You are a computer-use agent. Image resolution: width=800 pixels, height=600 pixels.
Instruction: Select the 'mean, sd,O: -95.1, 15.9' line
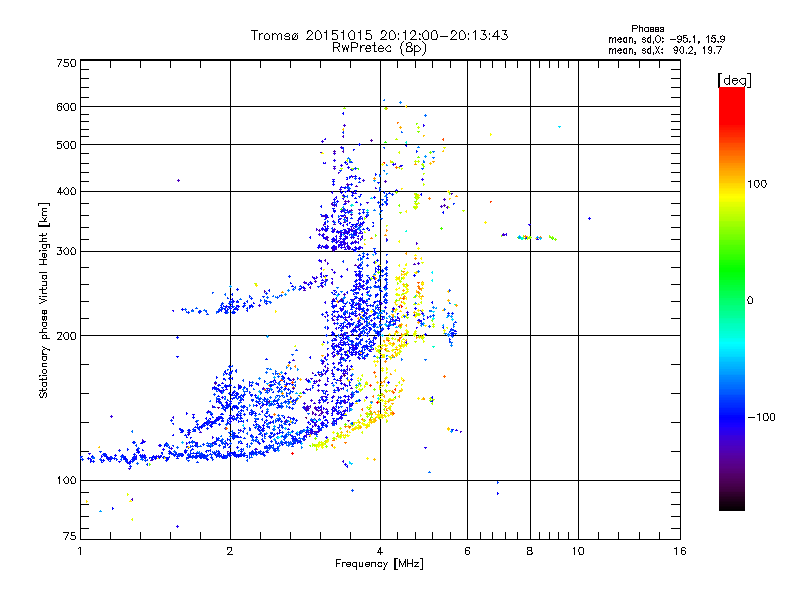[666, 39]
